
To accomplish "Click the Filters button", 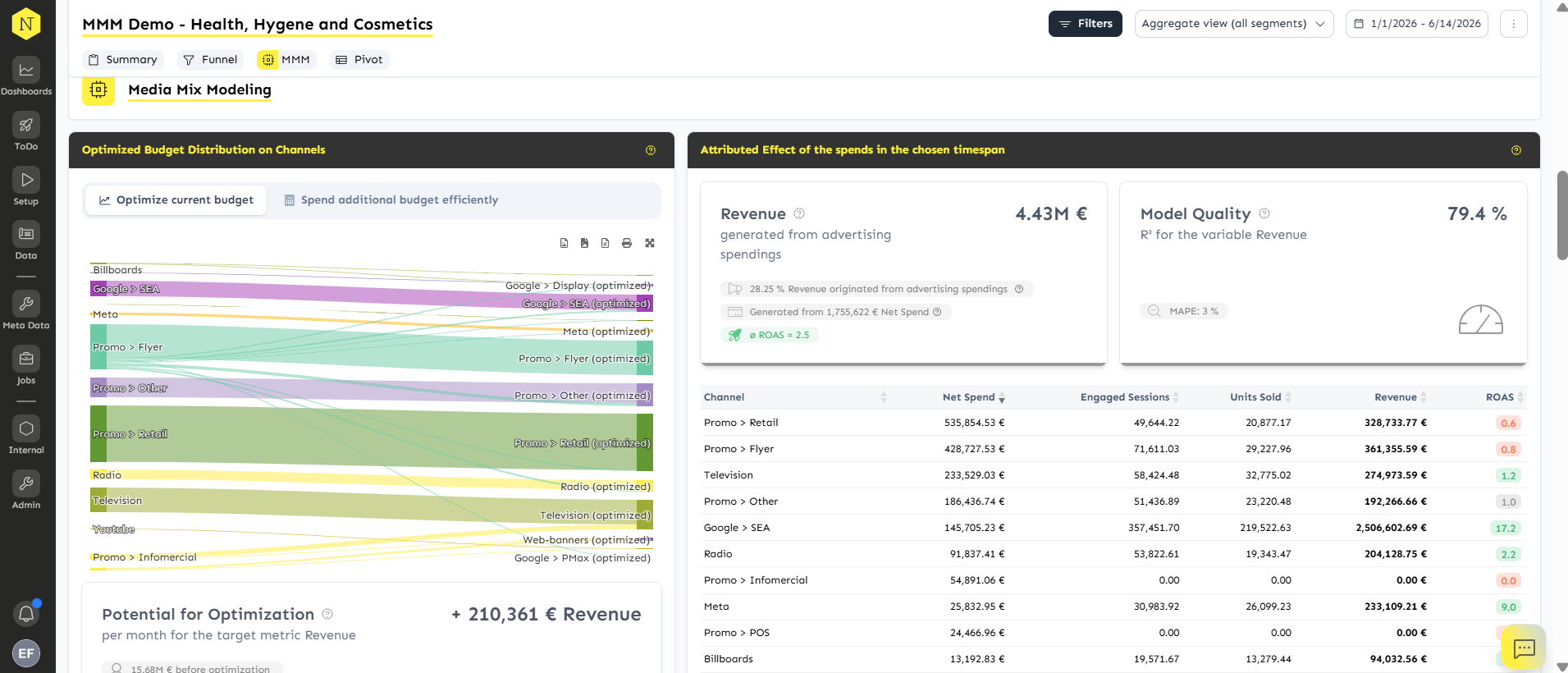I will coord(1086,24).
